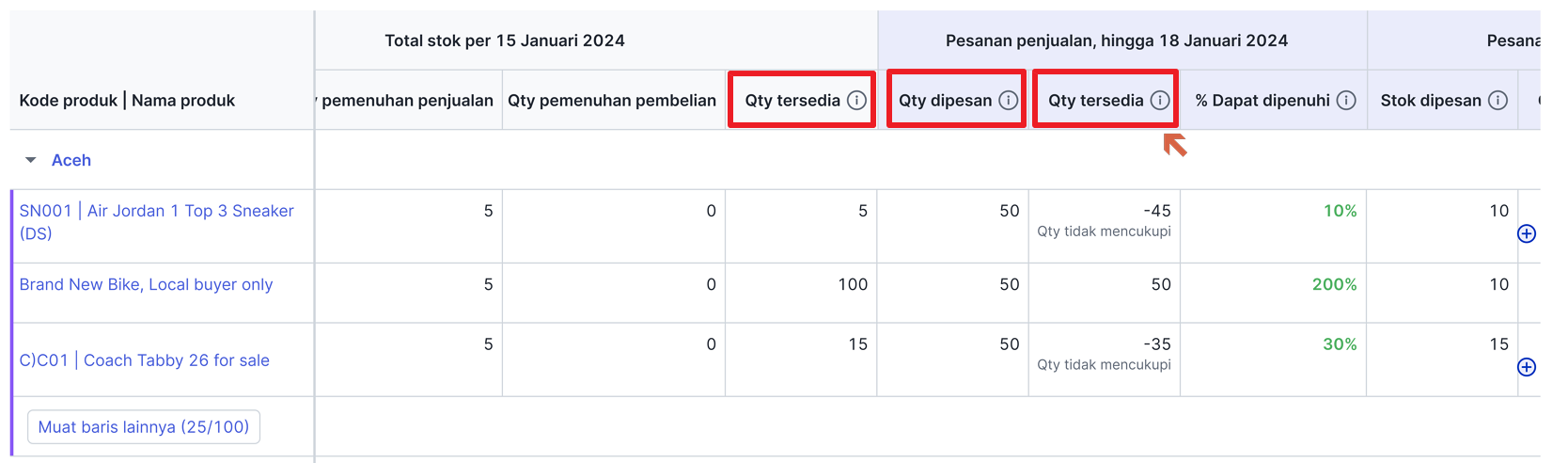Select Pesanan penjualan, hingga 18 Januari 2024 header
Screen dimensions: 1568x463
point(1117,40)
